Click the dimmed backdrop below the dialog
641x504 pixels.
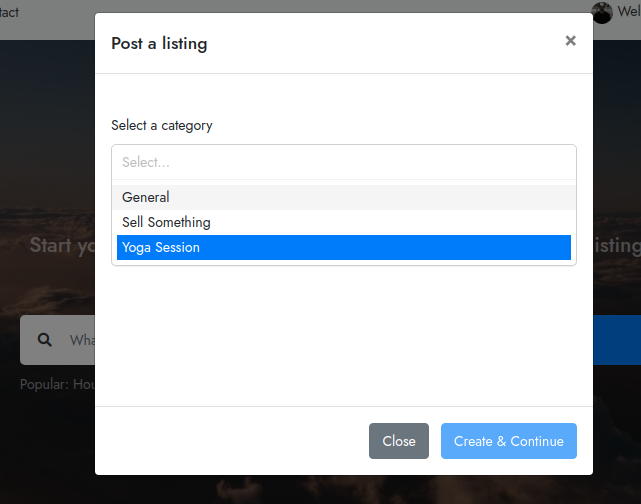tap(320, 490)
